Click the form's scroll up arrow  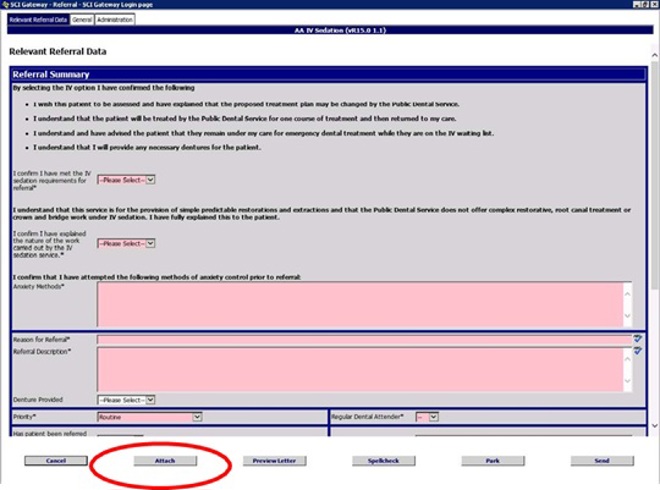click(655, 55)
